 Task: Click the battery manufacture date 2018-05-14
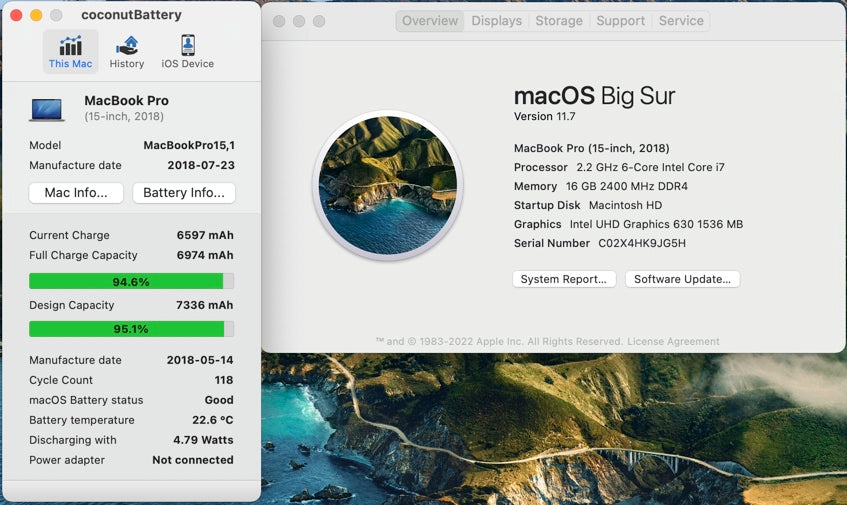pyautogui.click(x=200, y=360)
